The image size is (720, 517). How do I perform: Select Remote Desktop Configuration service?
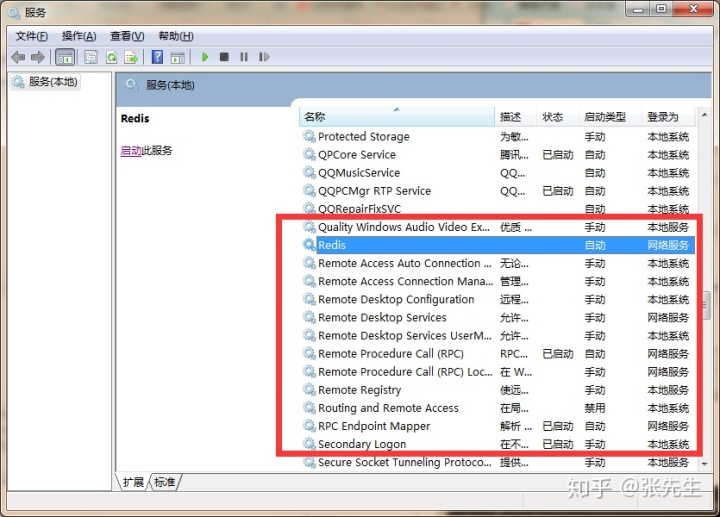click(498, 299)
